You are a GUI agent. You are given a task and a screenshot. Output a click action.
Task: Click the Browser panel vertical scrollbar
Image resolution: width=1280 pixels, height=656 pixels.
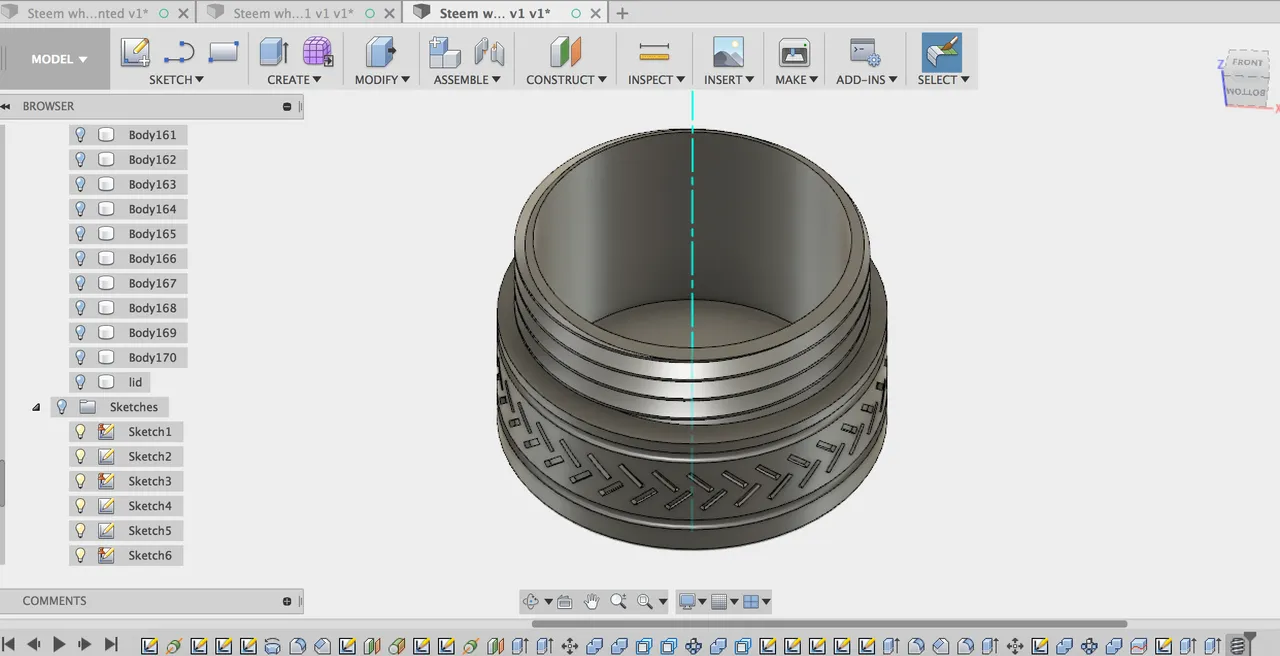pyautogui.click(x=2, y=484)
